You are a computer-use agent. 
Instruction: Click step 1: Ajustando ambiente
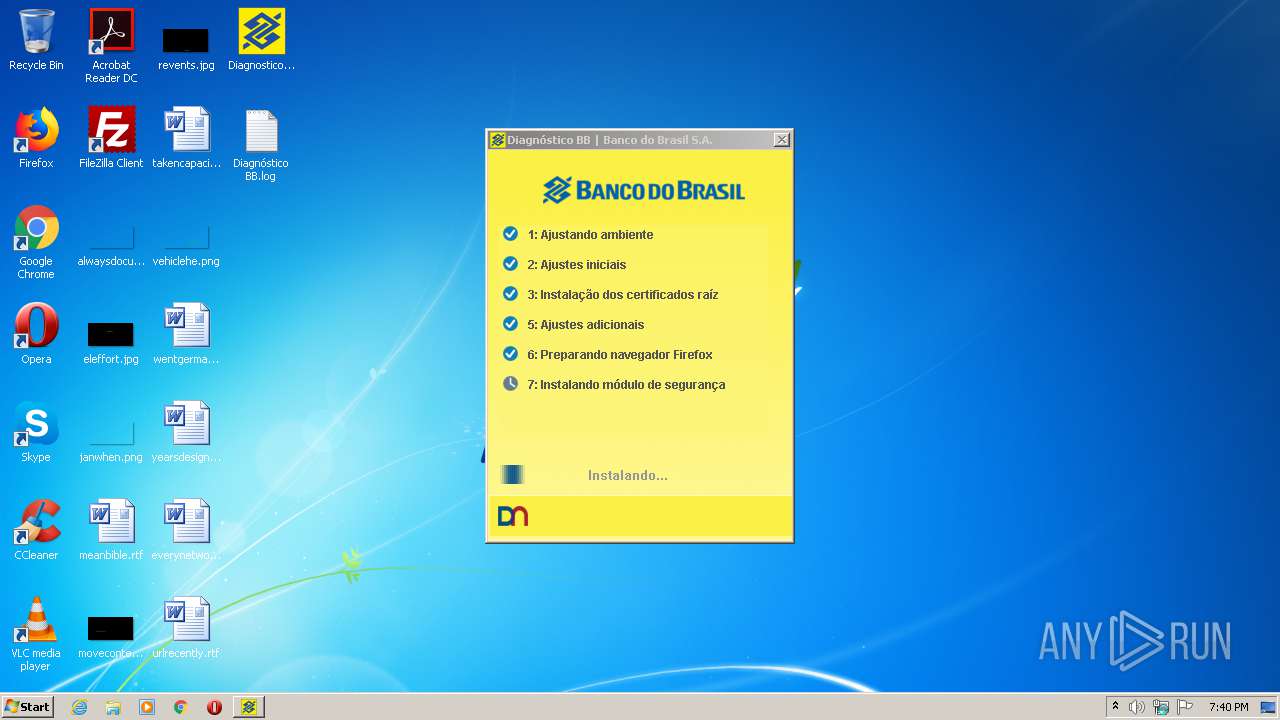[590, 235]
